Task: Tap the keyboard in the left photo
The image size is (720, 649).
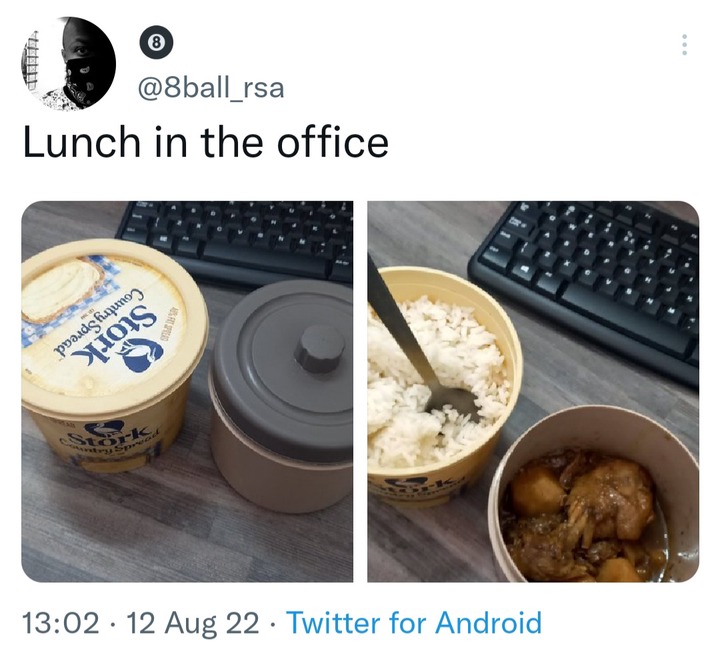Action: tap(236, 241)
